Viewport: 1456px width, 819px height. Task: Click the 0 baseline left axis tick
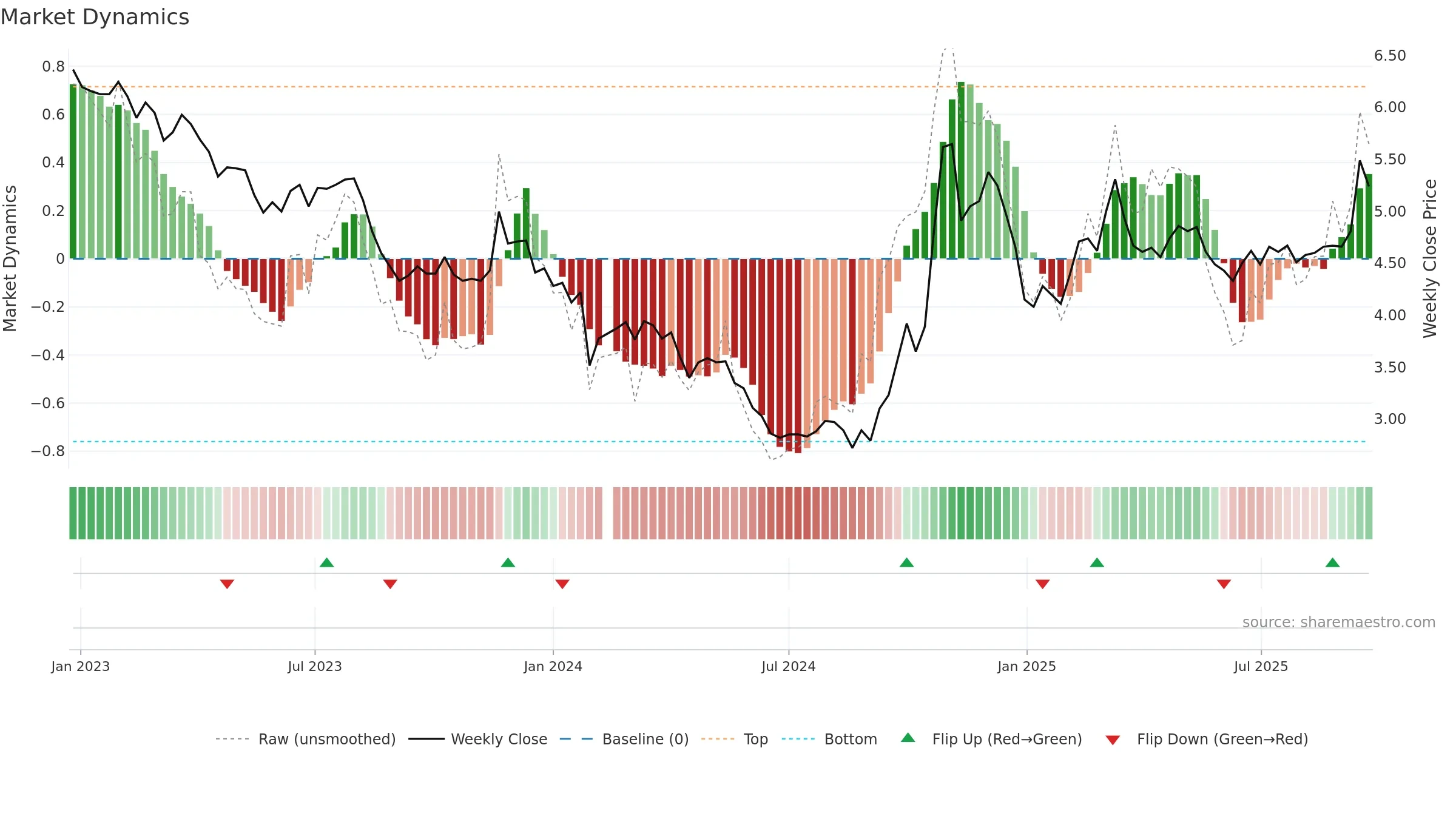(x=60, y=258)
